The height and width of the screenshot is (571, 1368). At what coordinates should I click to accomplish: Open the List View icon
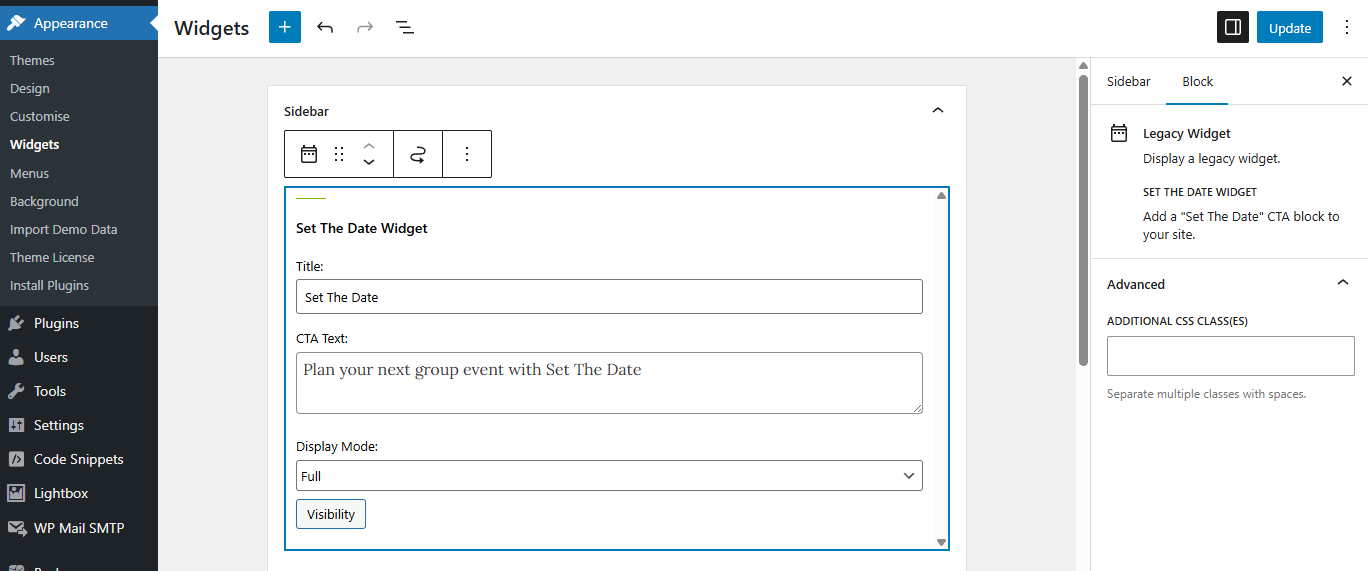[x=405, y=27]
